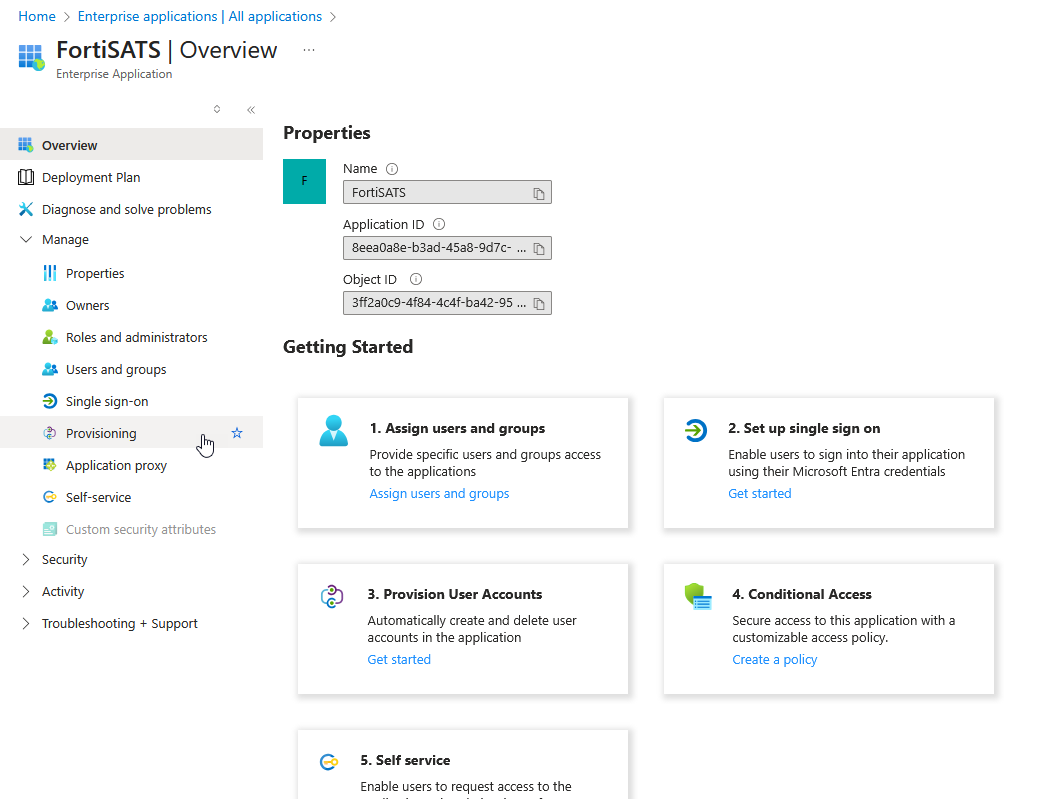Click the Create a policy link
1037x799 pixels.
(774, 659)
